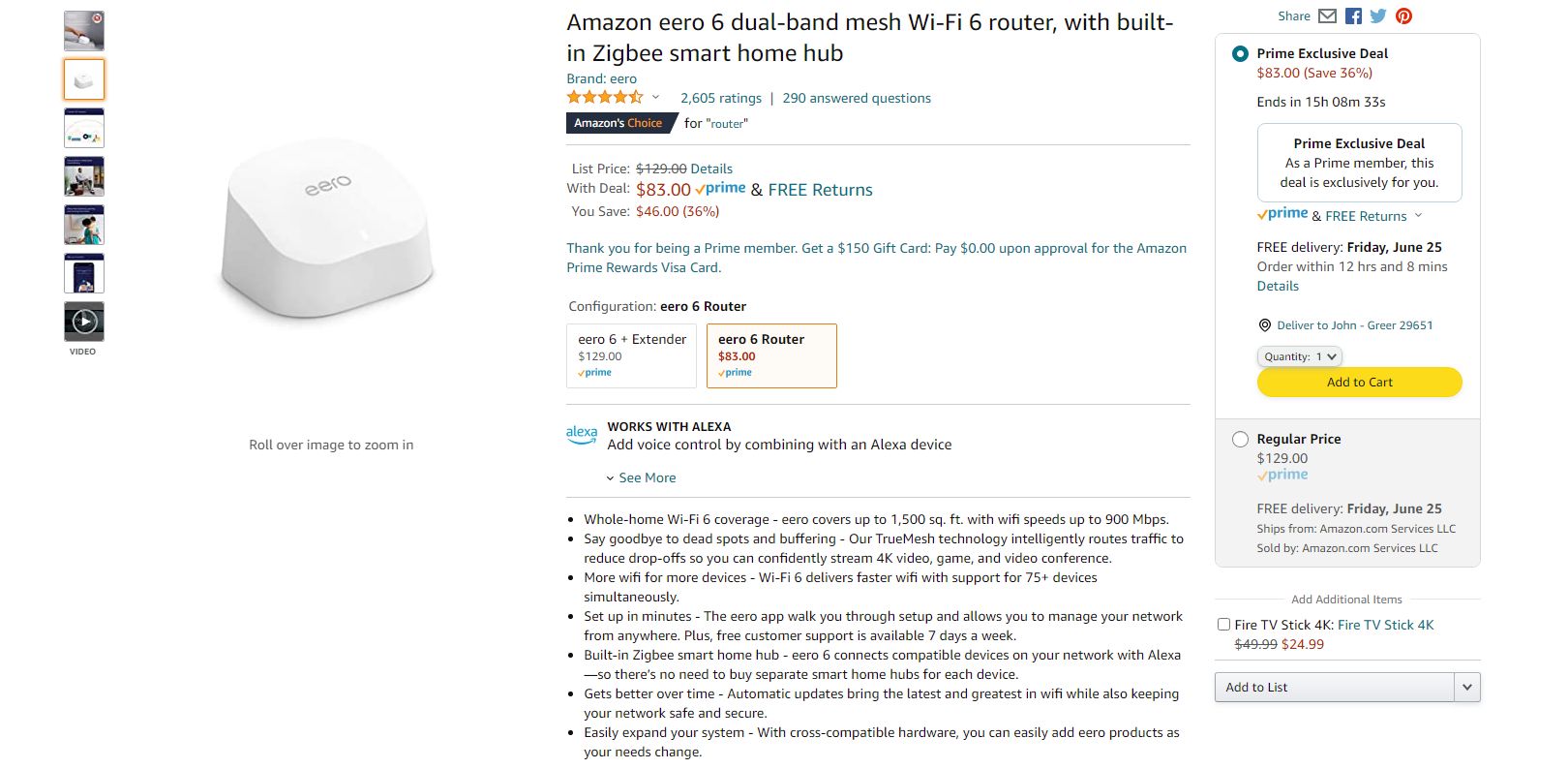Share the product on Twitter
The width and height of the screenshot is (1568, 769).
point(1378,15)
